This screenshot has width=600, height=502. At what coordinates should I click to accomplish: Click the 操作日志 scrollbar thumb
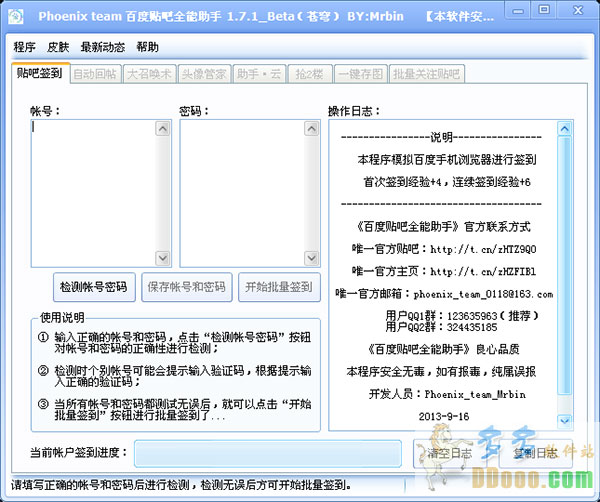point(564,265)
